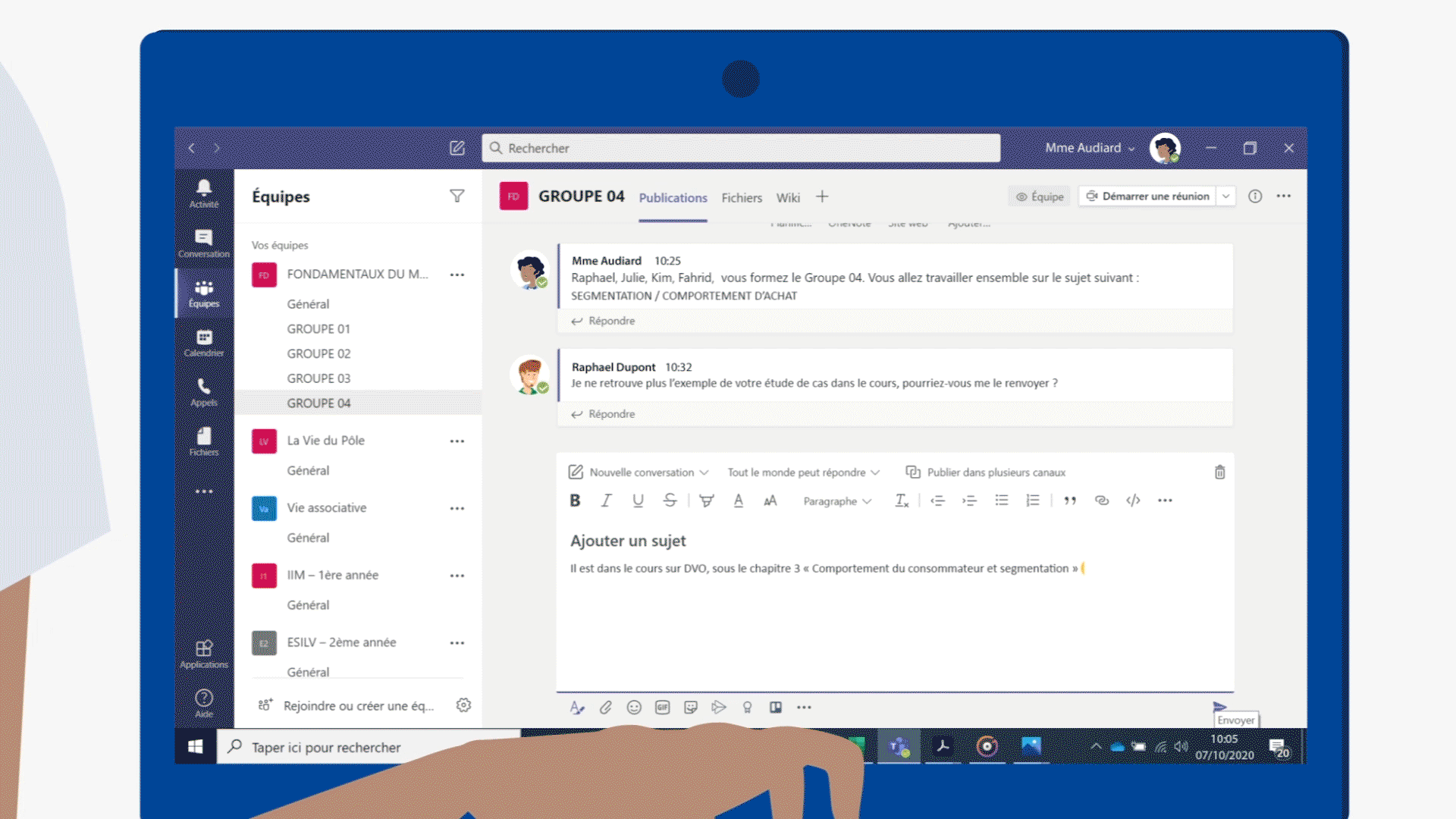Open the Windows Start menu
Image resolution: width=1456 pixels, height=819 pixels.
coord(196,747)
